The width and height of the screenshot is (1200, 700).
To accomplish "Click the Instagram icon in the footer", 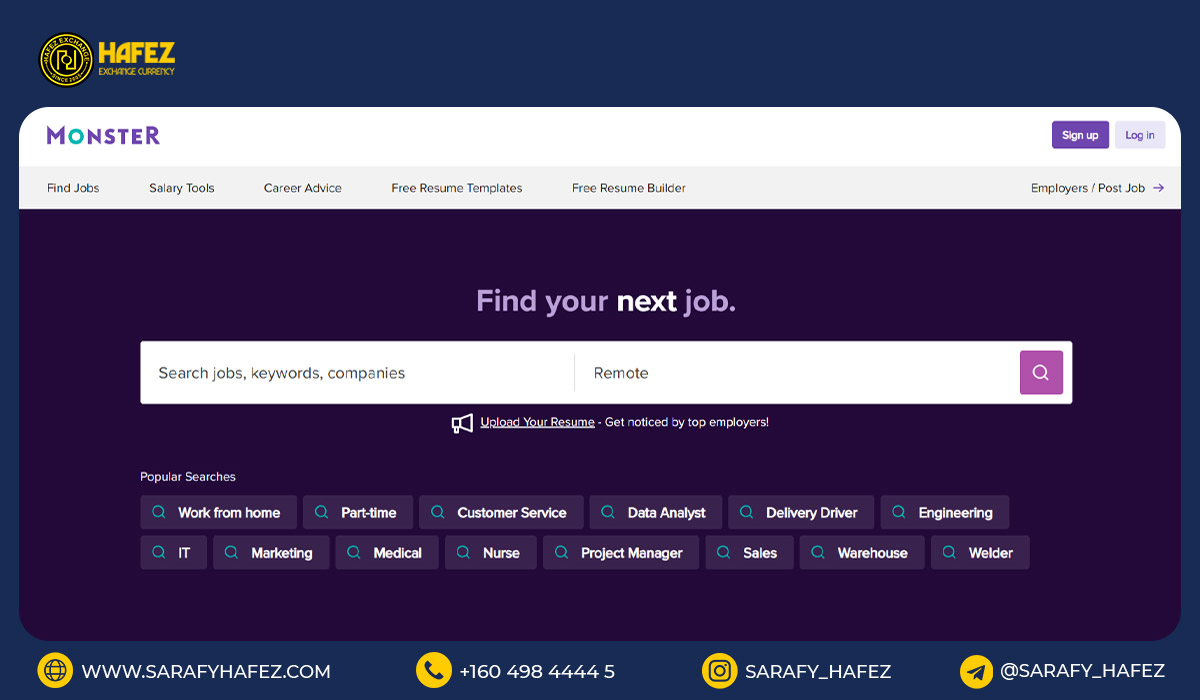I will [x=719, y=671].
